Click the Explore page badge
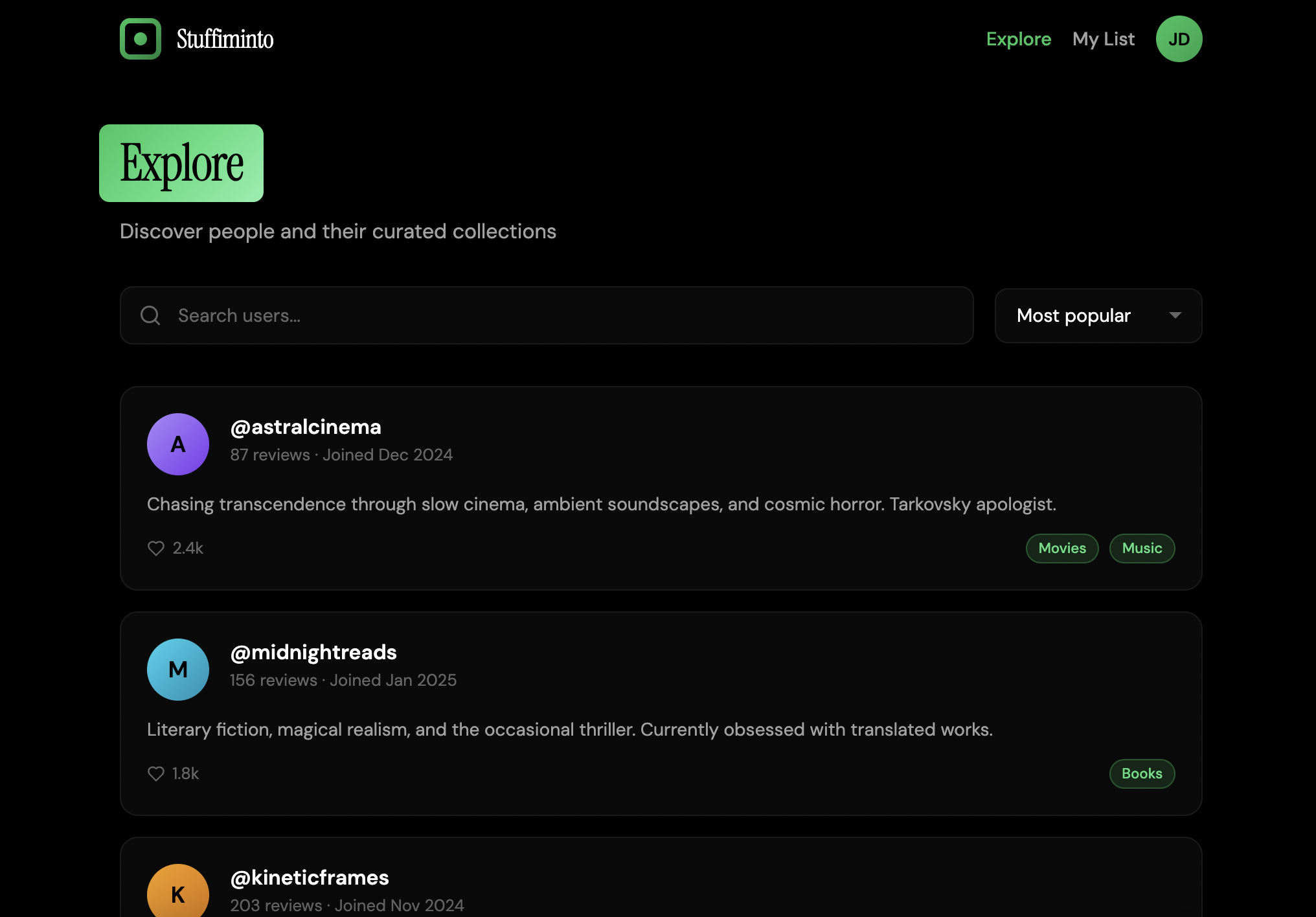The height and width of the screenshot is (917, 1316). (x=181, y=163)
